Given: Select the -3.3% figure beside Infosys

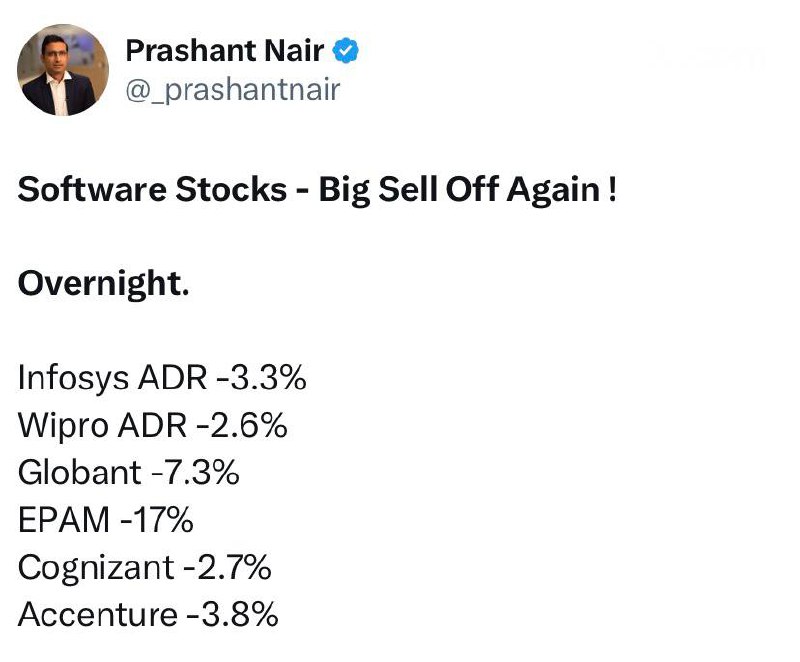Looking at the screenshot, I should 260,378.
